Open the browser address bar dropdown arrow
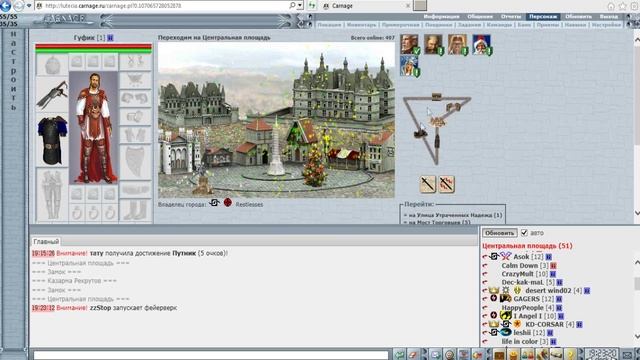The width and height of the screenshot is (640, 360). [x=300, y=6]
